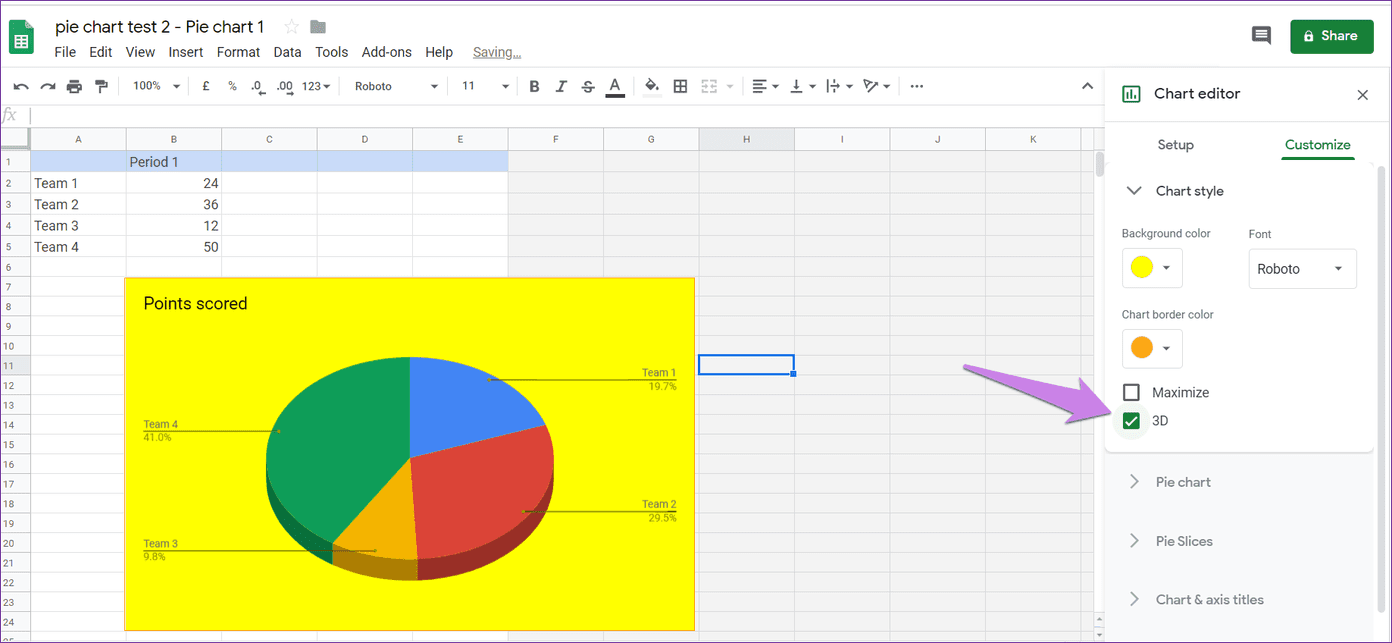Open the yellow Background color picker
1392x643 pixels.
1152,268
